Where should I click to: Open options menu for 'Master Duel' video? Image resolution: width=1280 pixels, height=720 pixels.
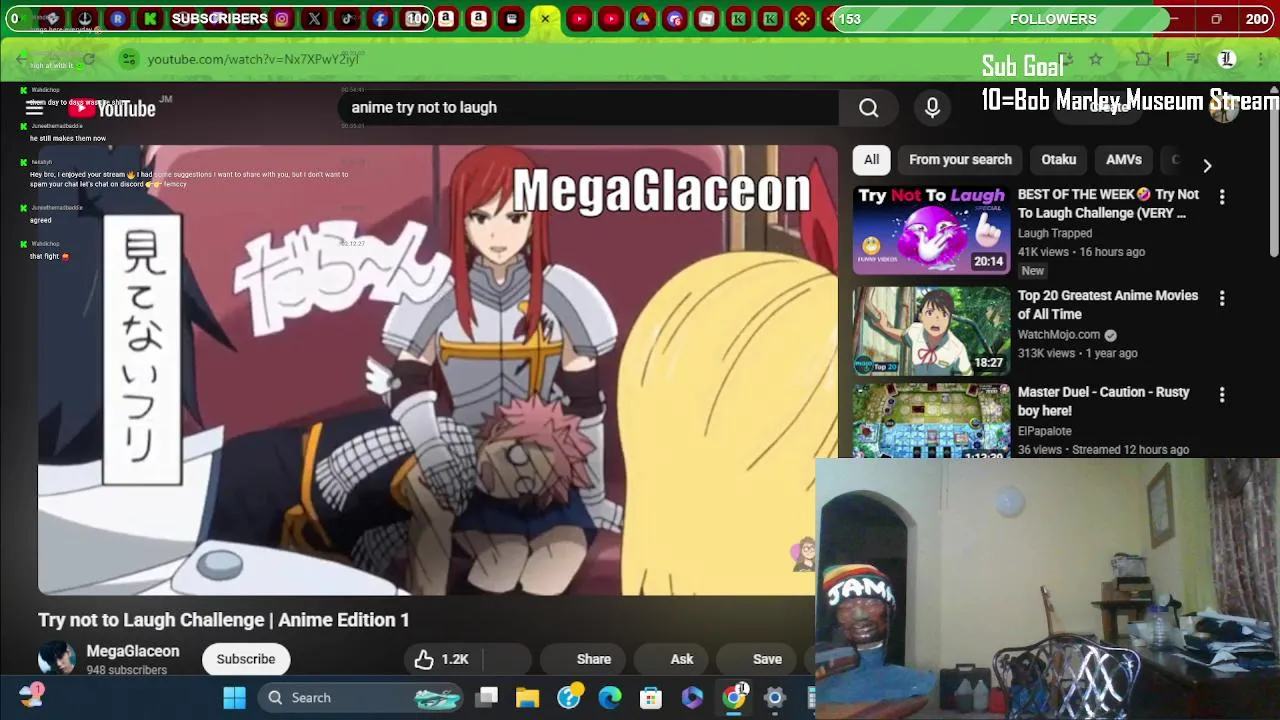pyautogui.click(x=1221, y=395)
